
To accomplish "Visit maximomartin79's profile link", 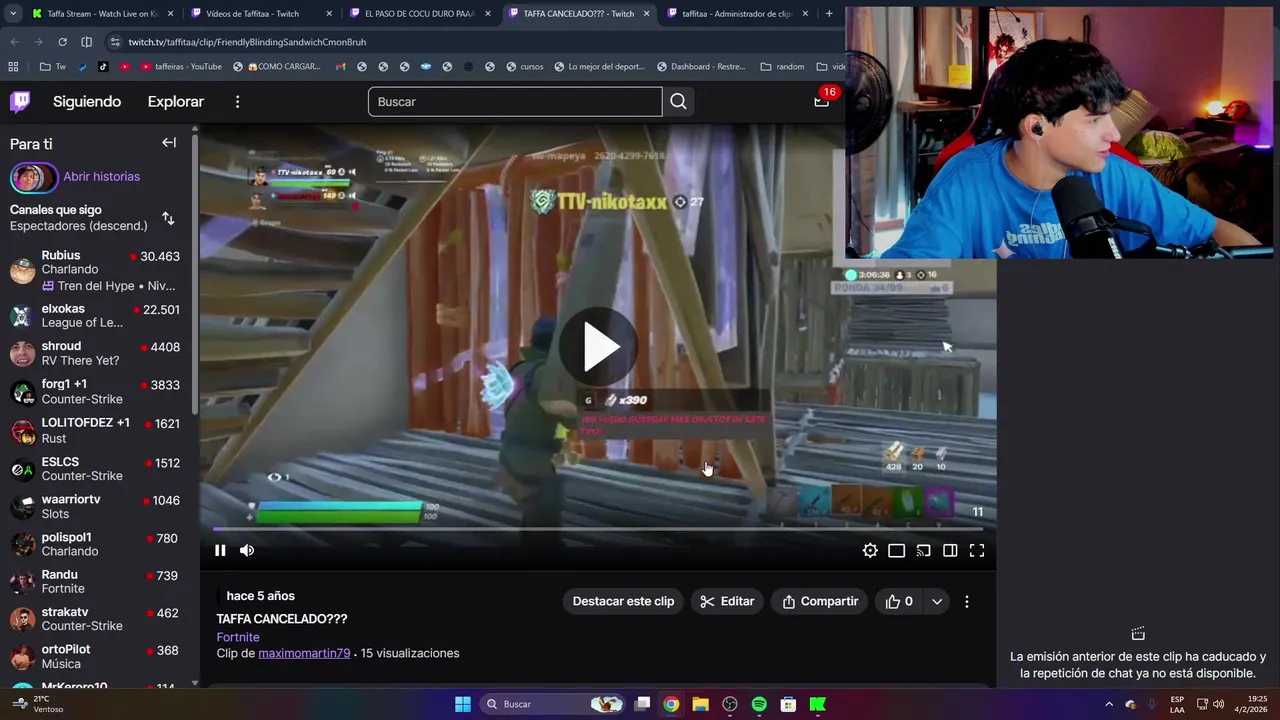I will [x=304, y=653].
